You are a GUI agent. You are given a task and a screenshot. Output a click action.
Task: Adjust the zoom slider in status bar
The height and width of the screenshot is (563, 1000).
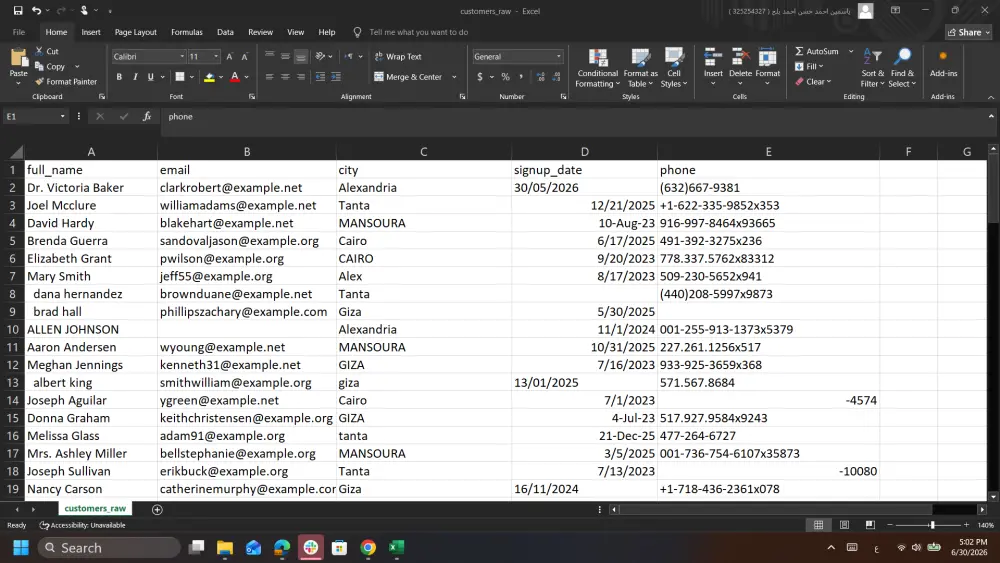pyautogui.click(x=932, y=525)
